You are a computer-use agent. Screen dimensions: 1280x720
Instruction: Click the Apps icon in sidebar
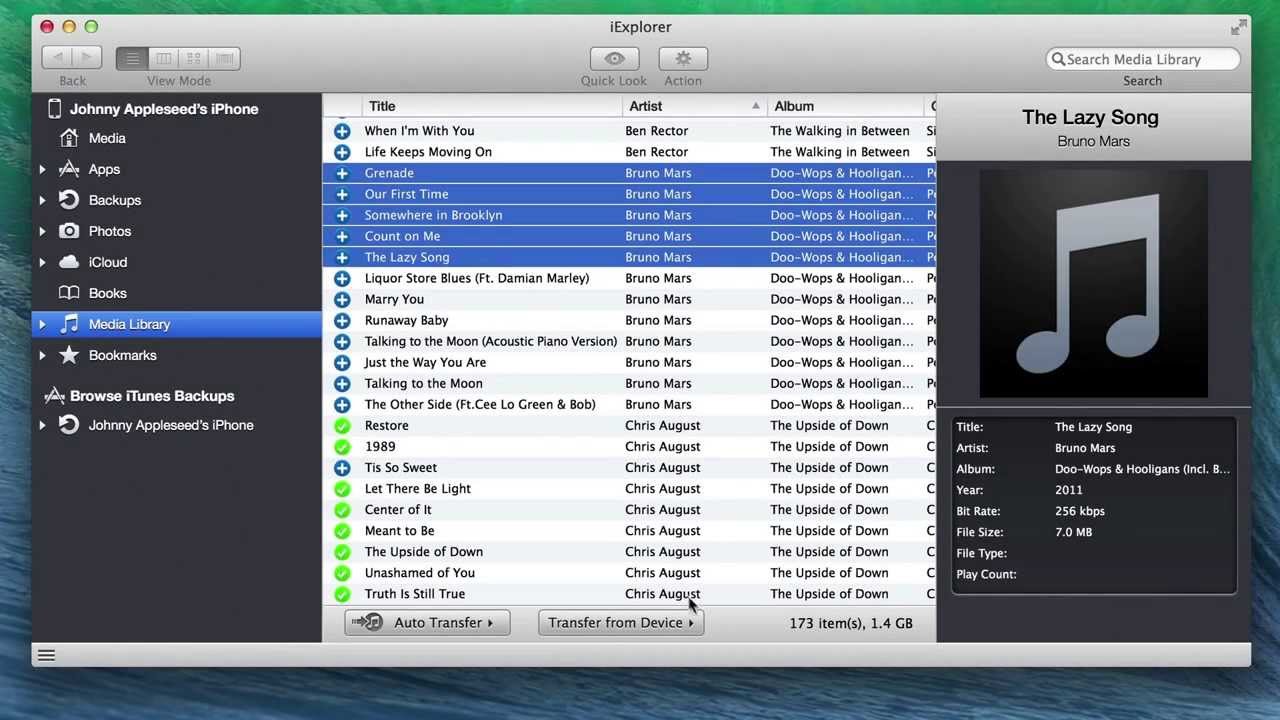pyautogui.click(x=69, y=169)
